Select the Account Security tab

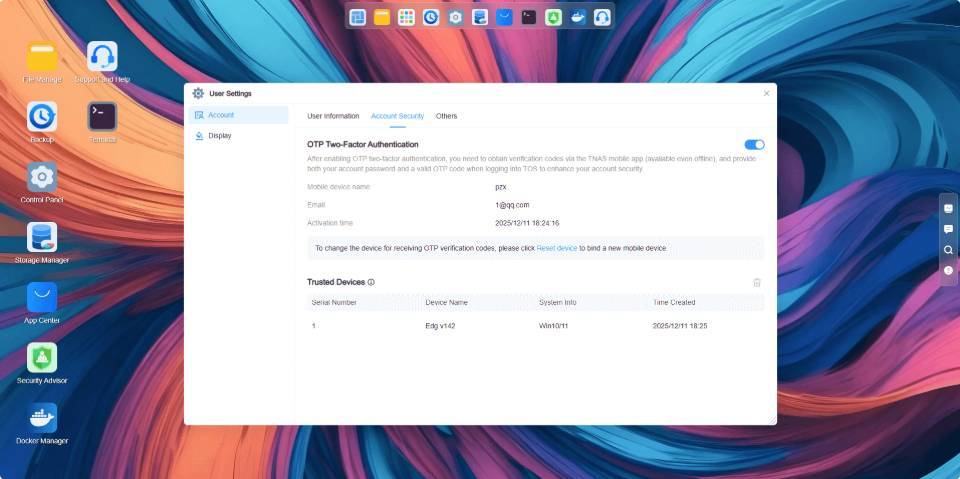tap(397, 116)
